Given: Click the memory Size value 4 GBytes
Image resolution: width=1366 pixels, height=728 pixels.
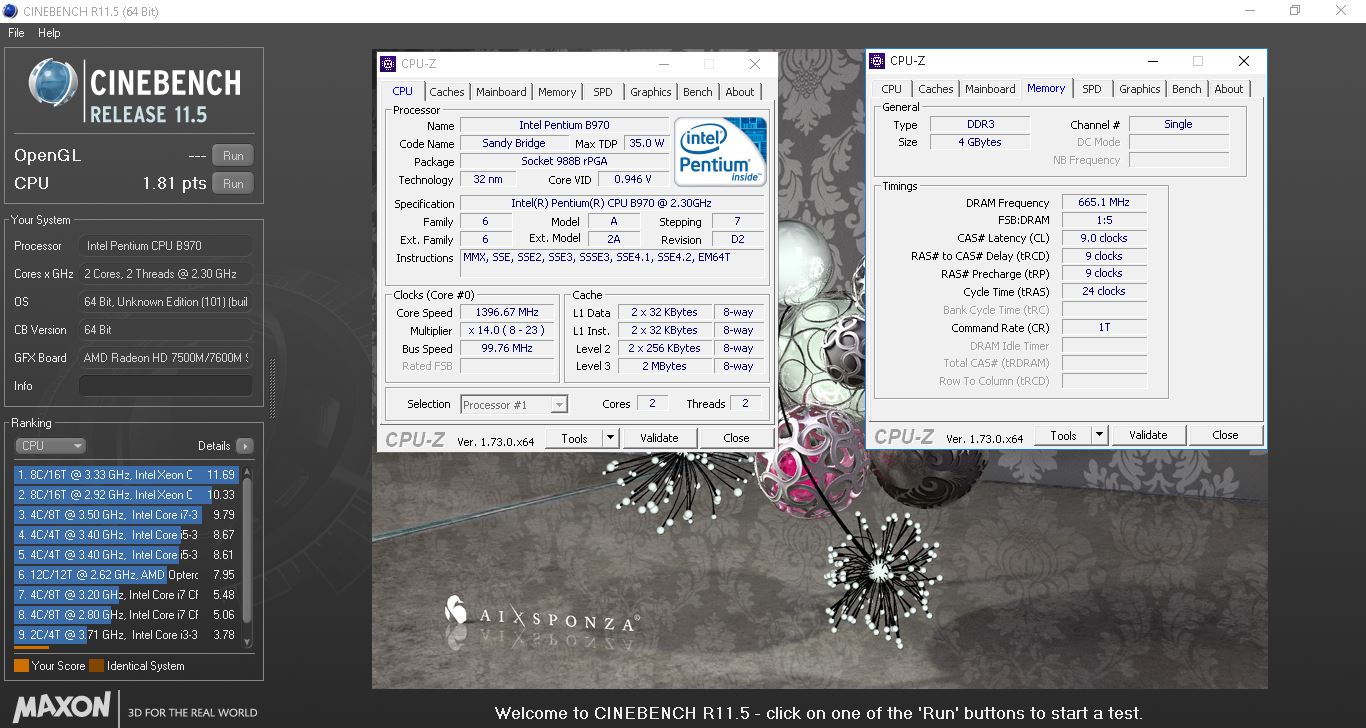Looking at the screenshot, I should coord(979,143).
